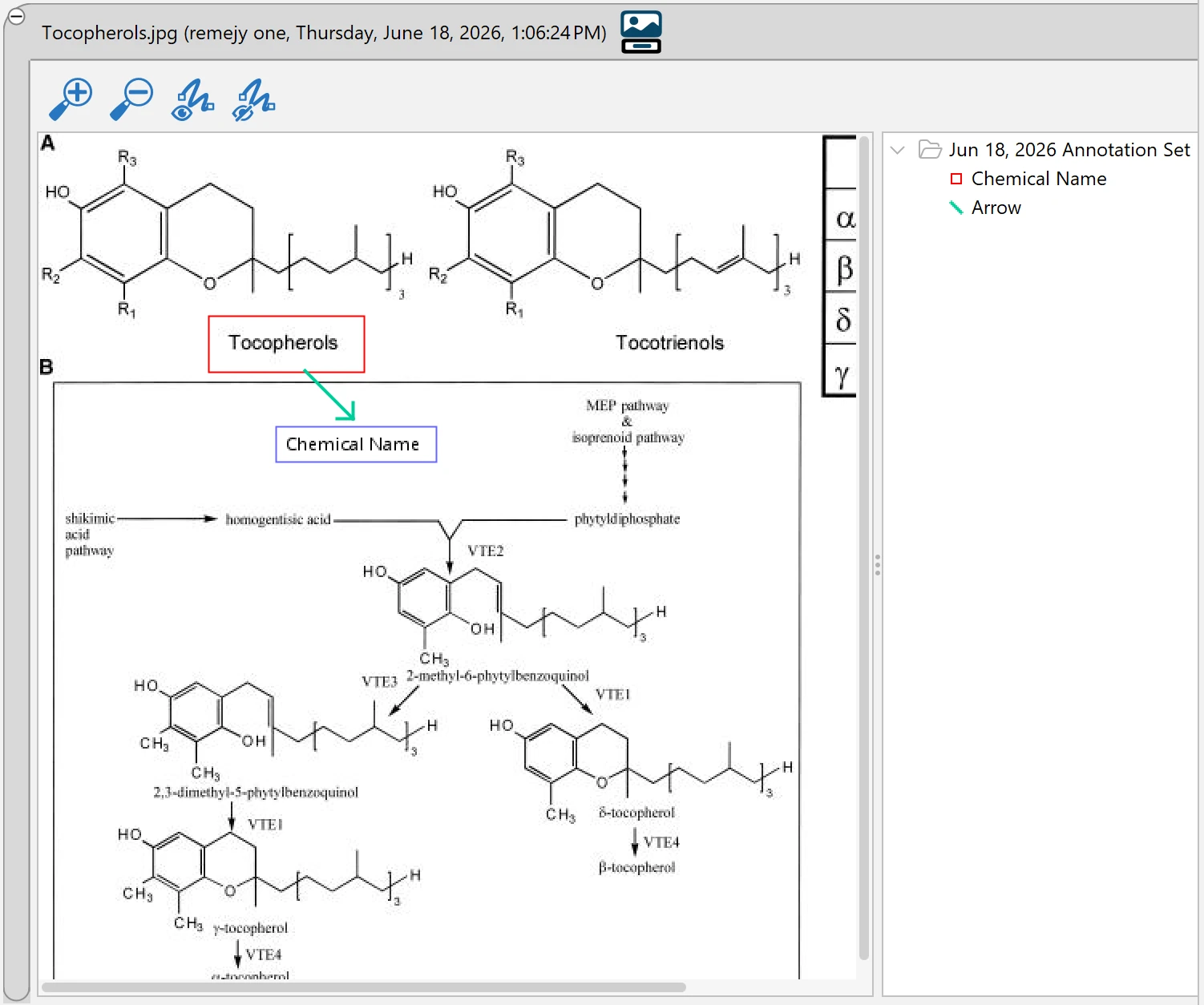
Task: Click the folder icon of the annotation set
Action: (x=930, y=150)
